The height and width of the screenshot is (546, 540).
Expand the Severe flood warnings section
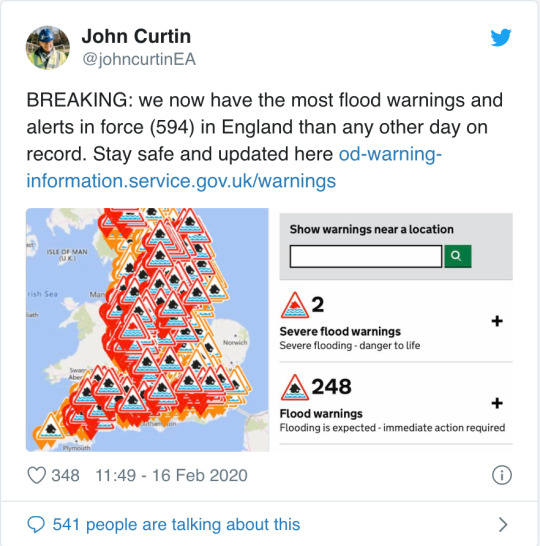click(x=497, y=321)
